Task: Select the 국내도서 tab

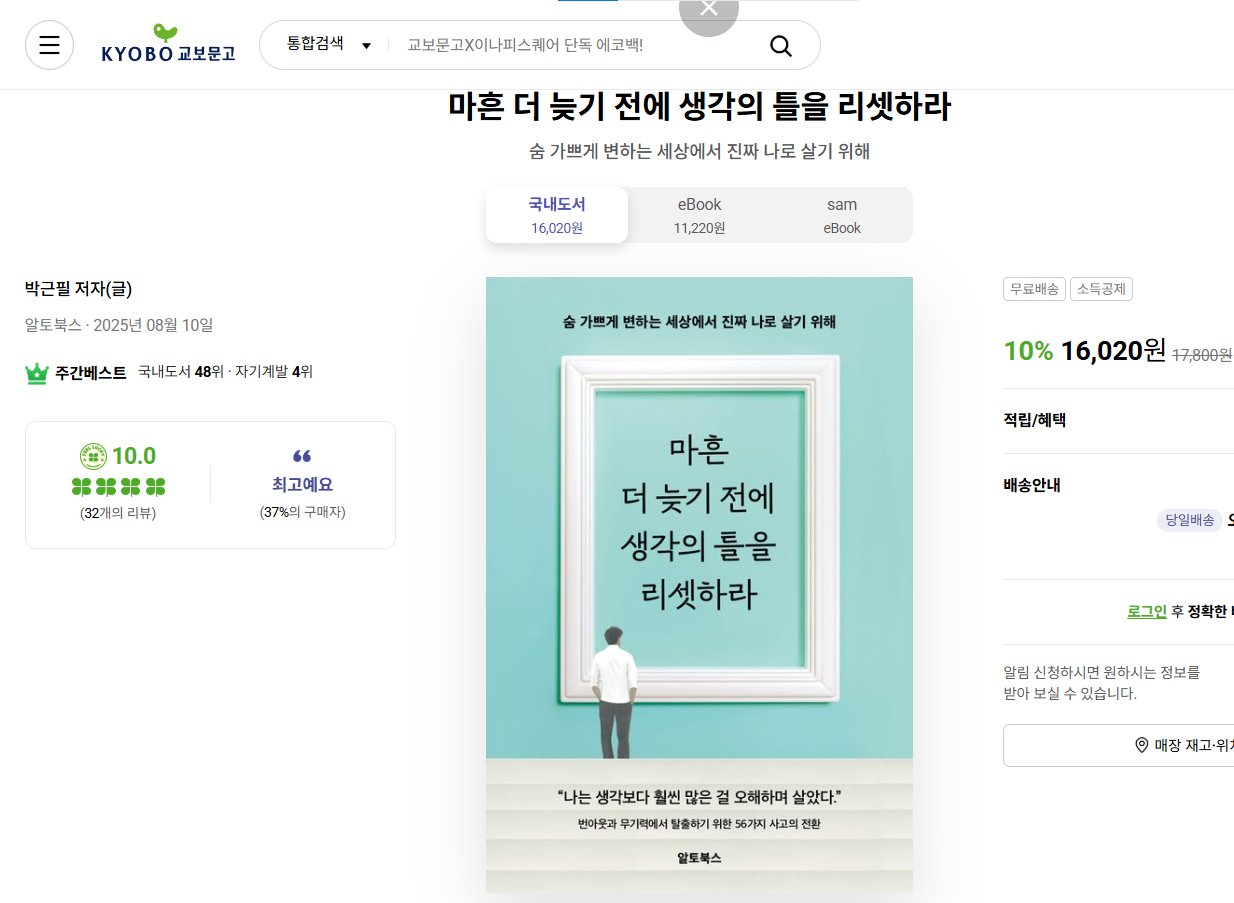Action: [557, 215]
